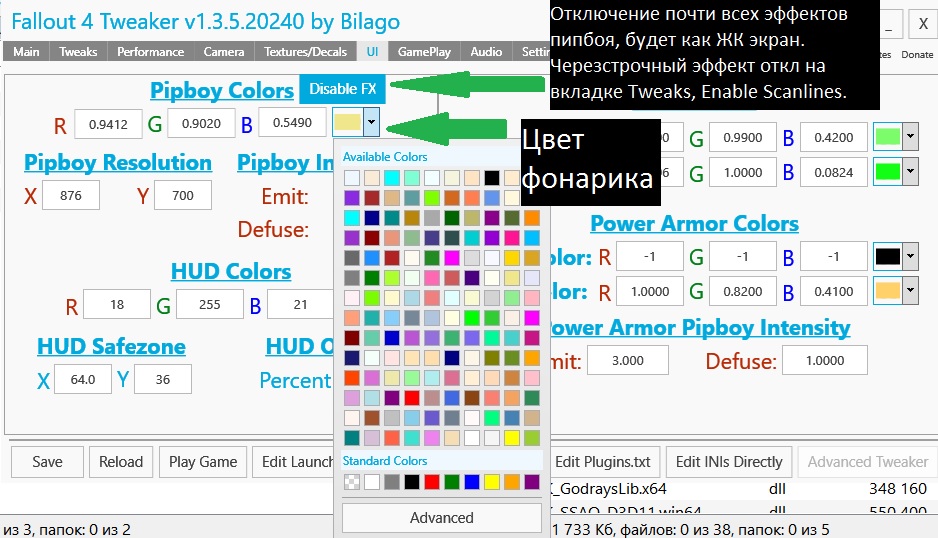
Task: Open Edit Plugins.txt
Action: pyautogui.click(x=603, y=462)
